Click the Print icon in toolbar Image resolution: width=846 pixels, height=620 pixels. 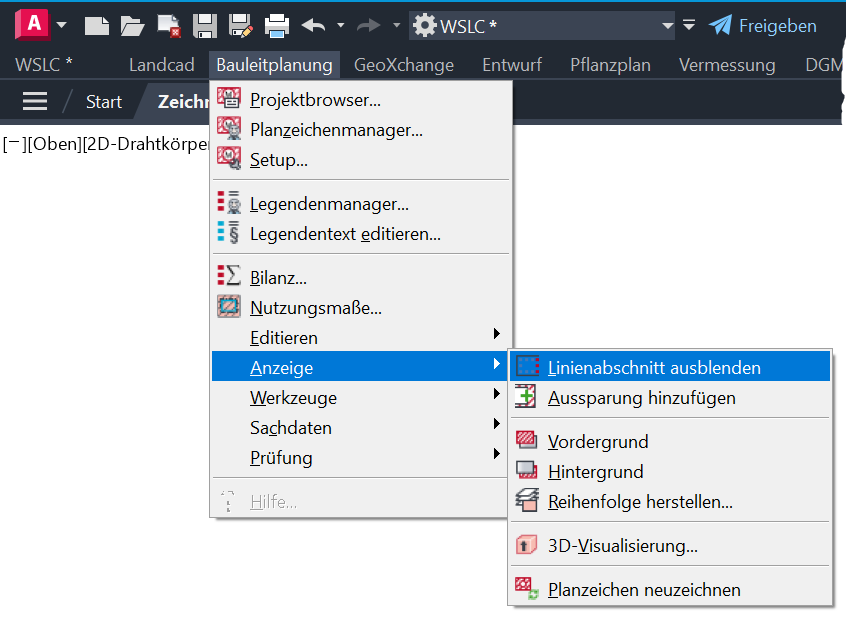[x=277, y=25]
